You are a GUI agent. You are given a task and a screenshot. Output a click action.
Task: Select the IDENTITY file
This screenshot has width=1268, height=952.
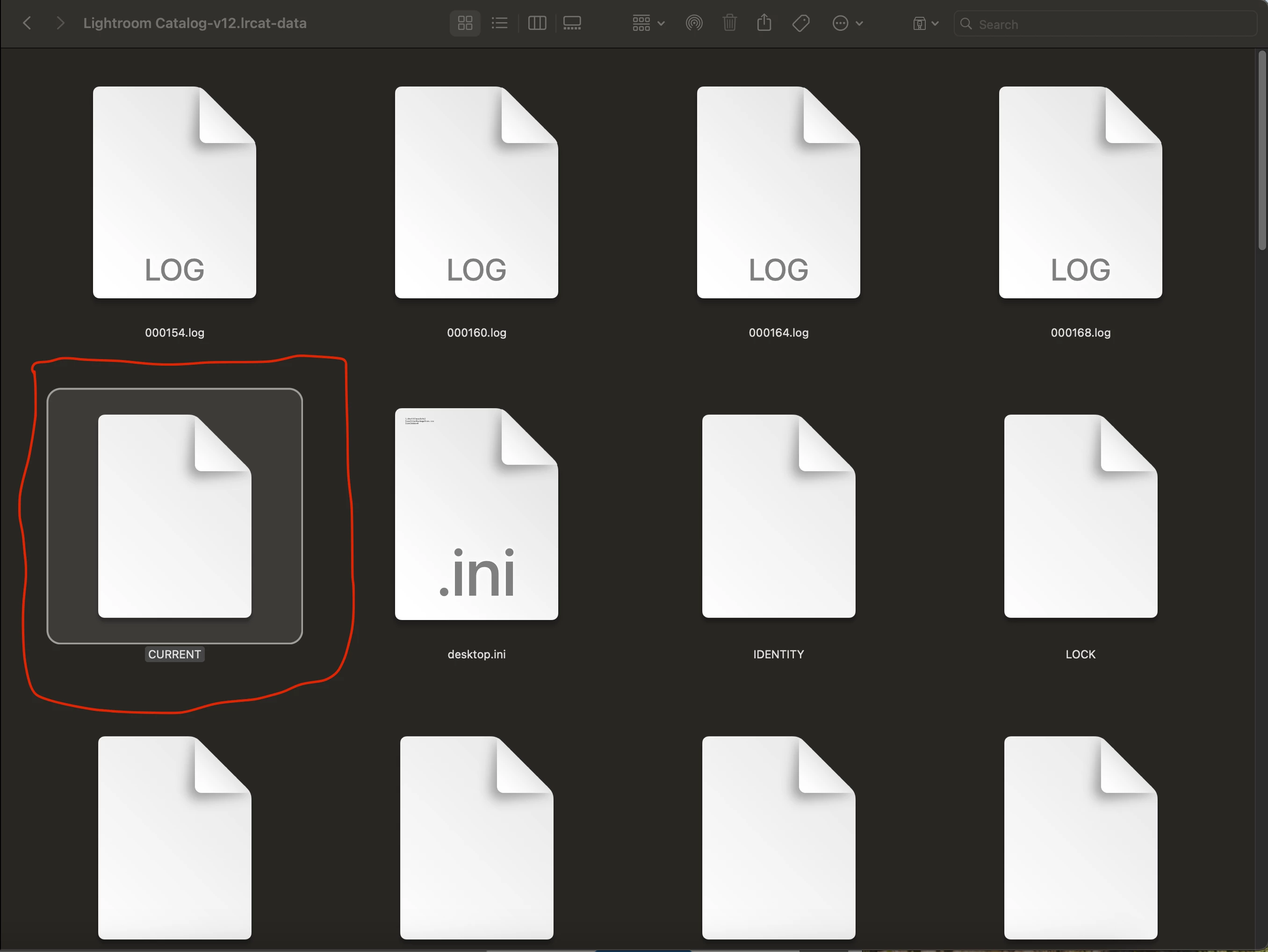coord(778,516)
